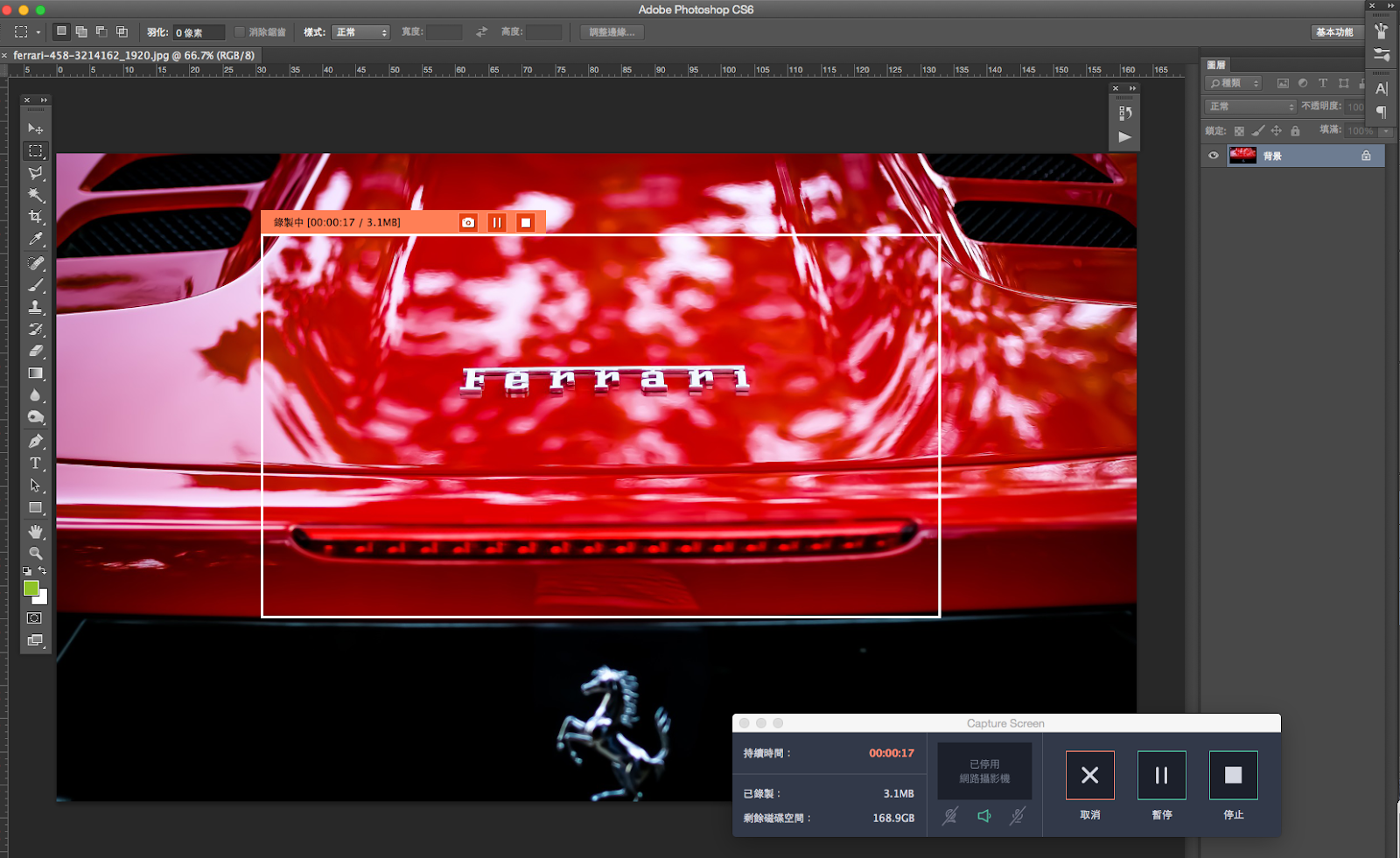Reset to default foreground and background colors
The image size is (1400, 858).
coord(27,571)
